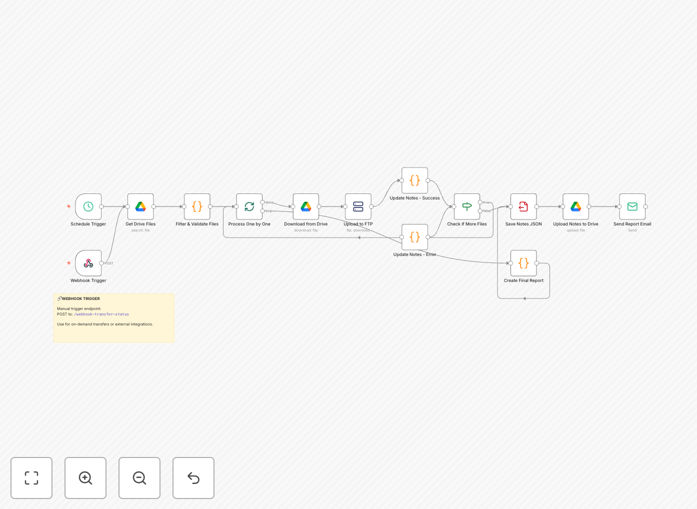Click the 'Process One by One' label
The image size is (697, 509).
249,224
